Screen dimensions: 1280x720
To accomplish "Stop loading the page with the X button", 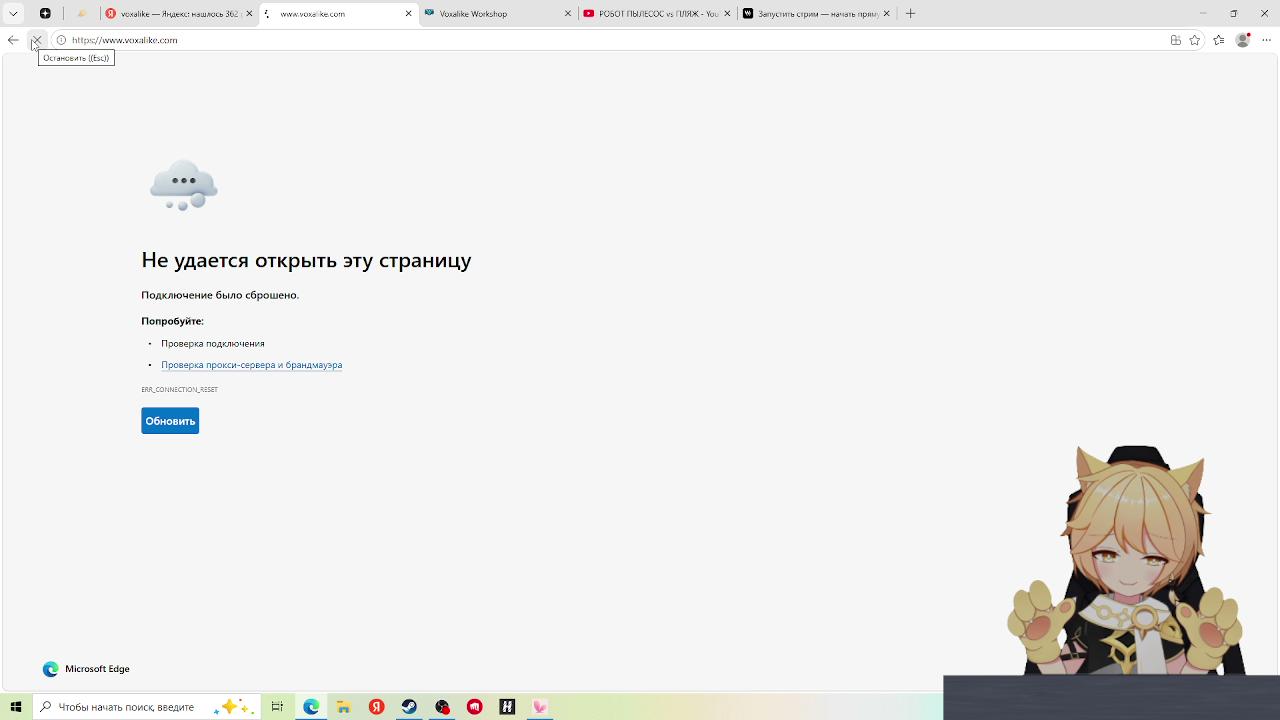I will [36, 40].
